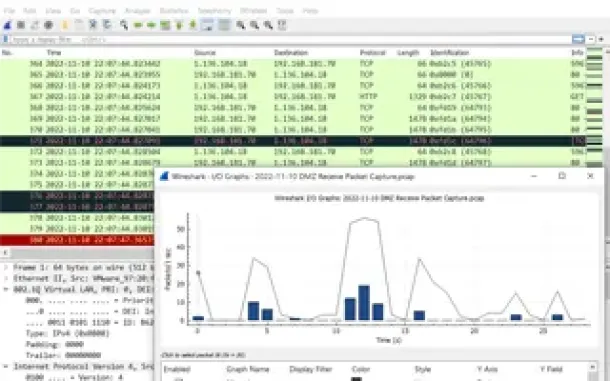Open a capture file with the folder icon

(x=65, y=25)
